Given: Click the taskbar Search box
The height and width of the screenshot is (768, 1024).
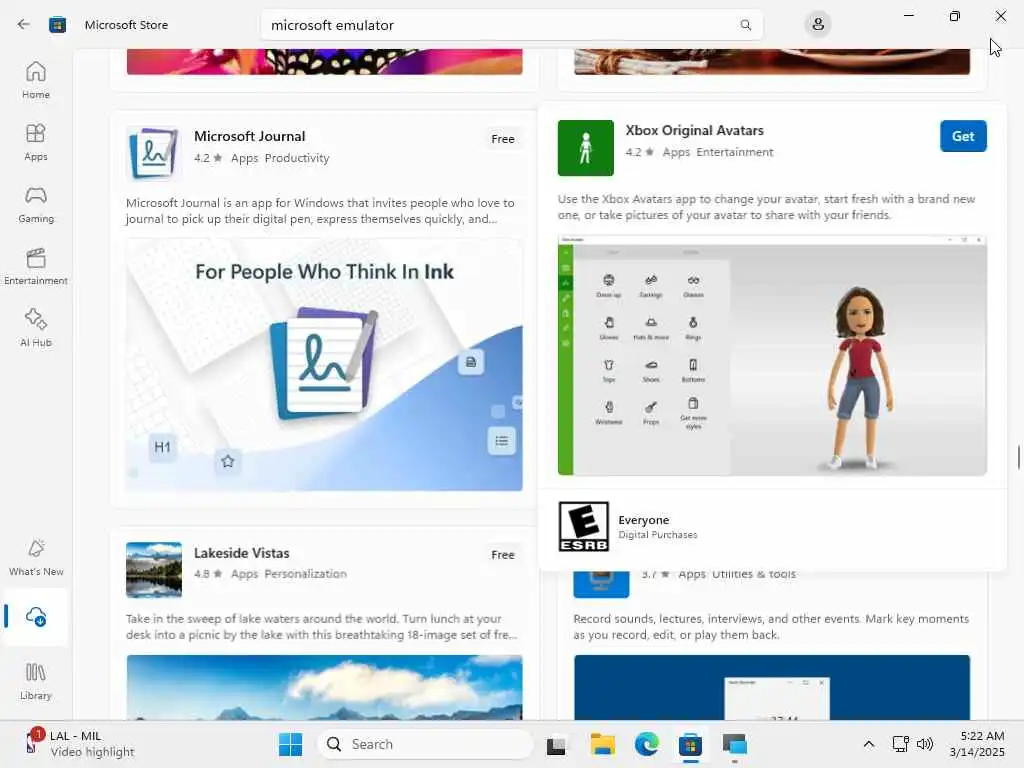Looking at the screenshot, I should [426, 744].
